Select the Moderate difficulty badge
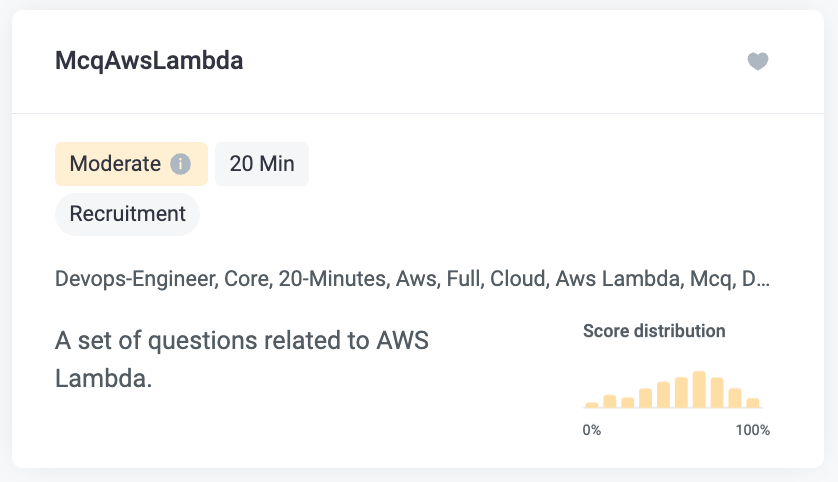 [131, 164]
